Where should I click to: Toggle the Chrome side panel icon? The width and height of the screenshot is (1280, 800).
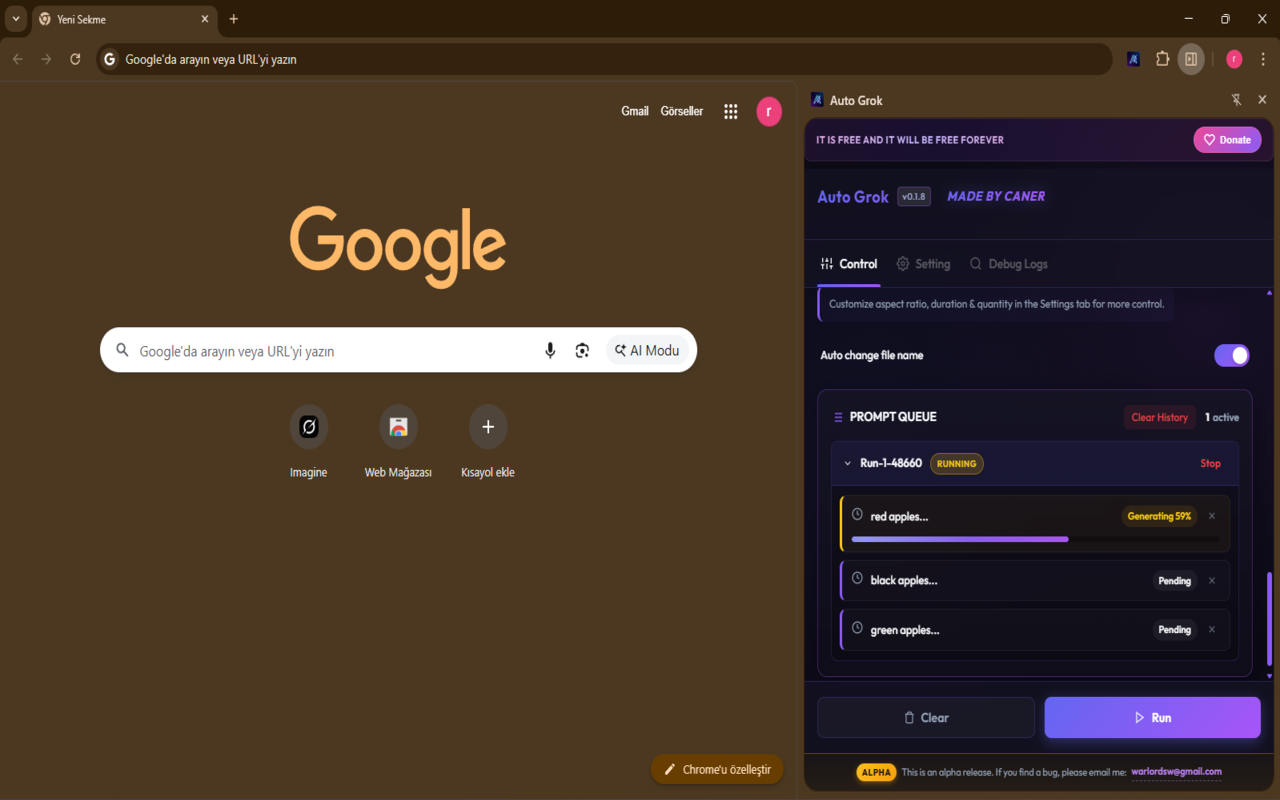coord(1191,59)
